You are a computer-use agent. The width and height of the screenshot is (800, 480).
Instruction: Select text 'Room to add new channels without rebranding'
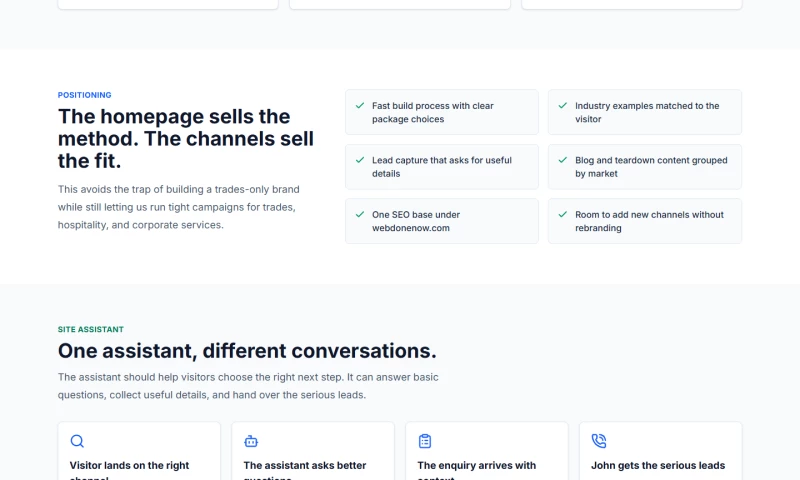[x=649, y=221]
